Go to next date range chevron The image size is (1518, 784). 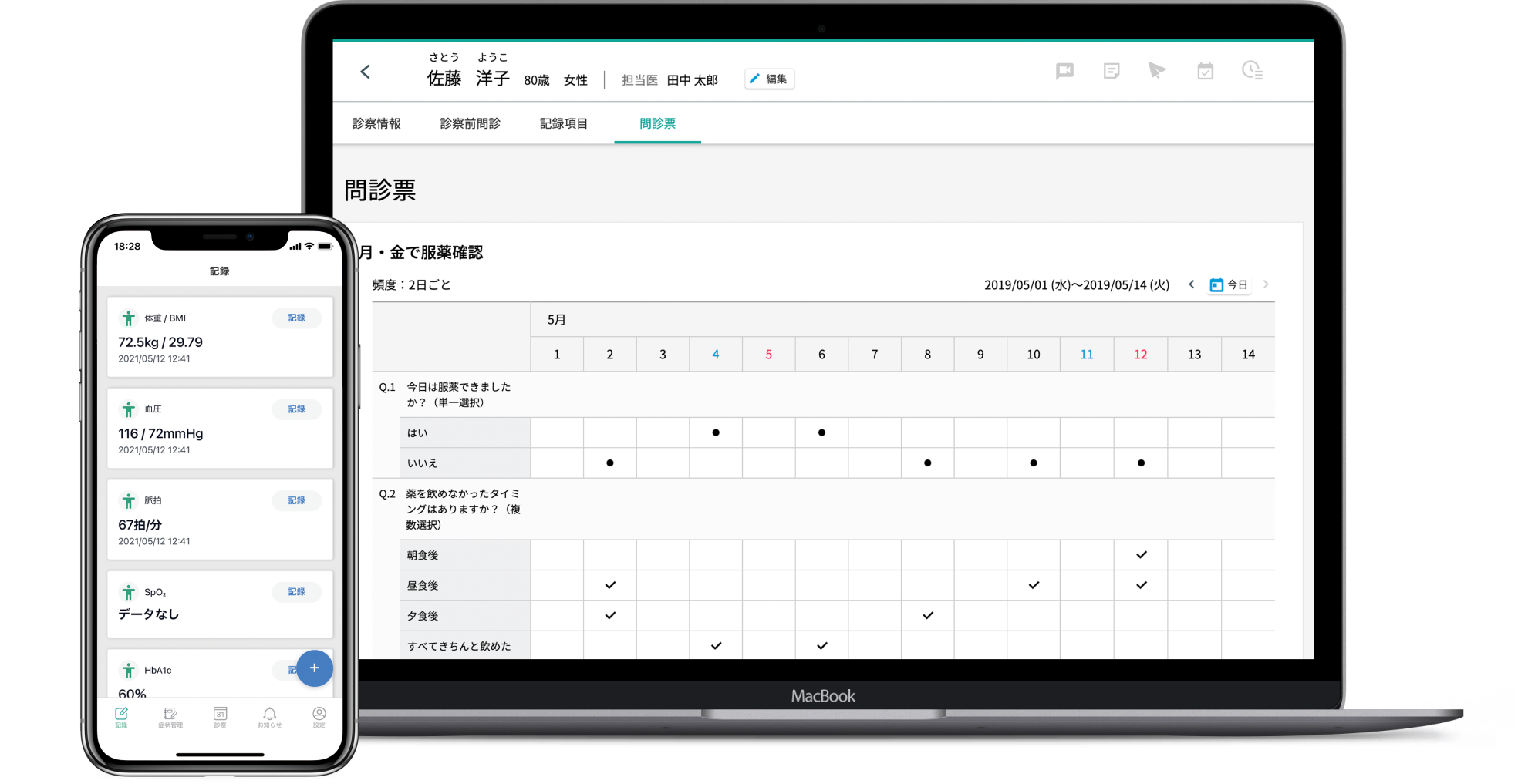pos(1266,284)
